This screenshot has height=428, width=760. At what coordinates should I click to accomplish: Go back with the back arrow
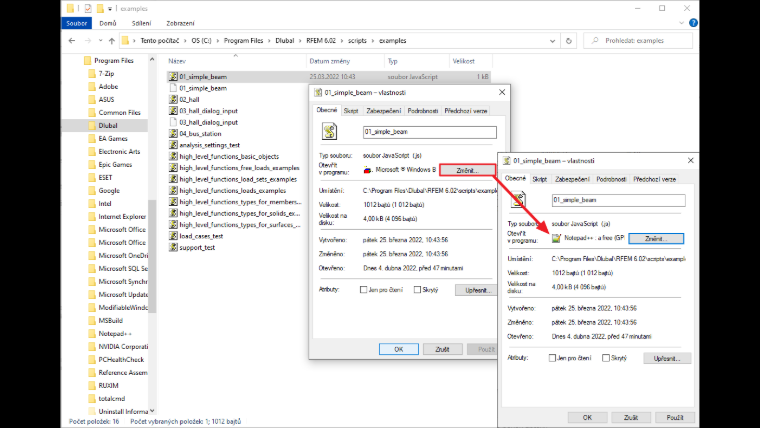point(72,41)
